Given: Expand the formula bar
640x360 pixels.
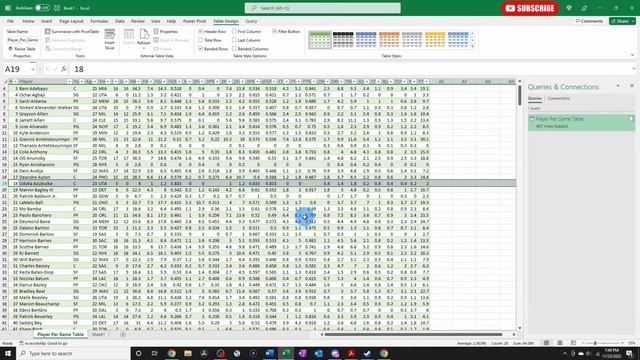Looking at the screenshot, I should coord(634,69).
